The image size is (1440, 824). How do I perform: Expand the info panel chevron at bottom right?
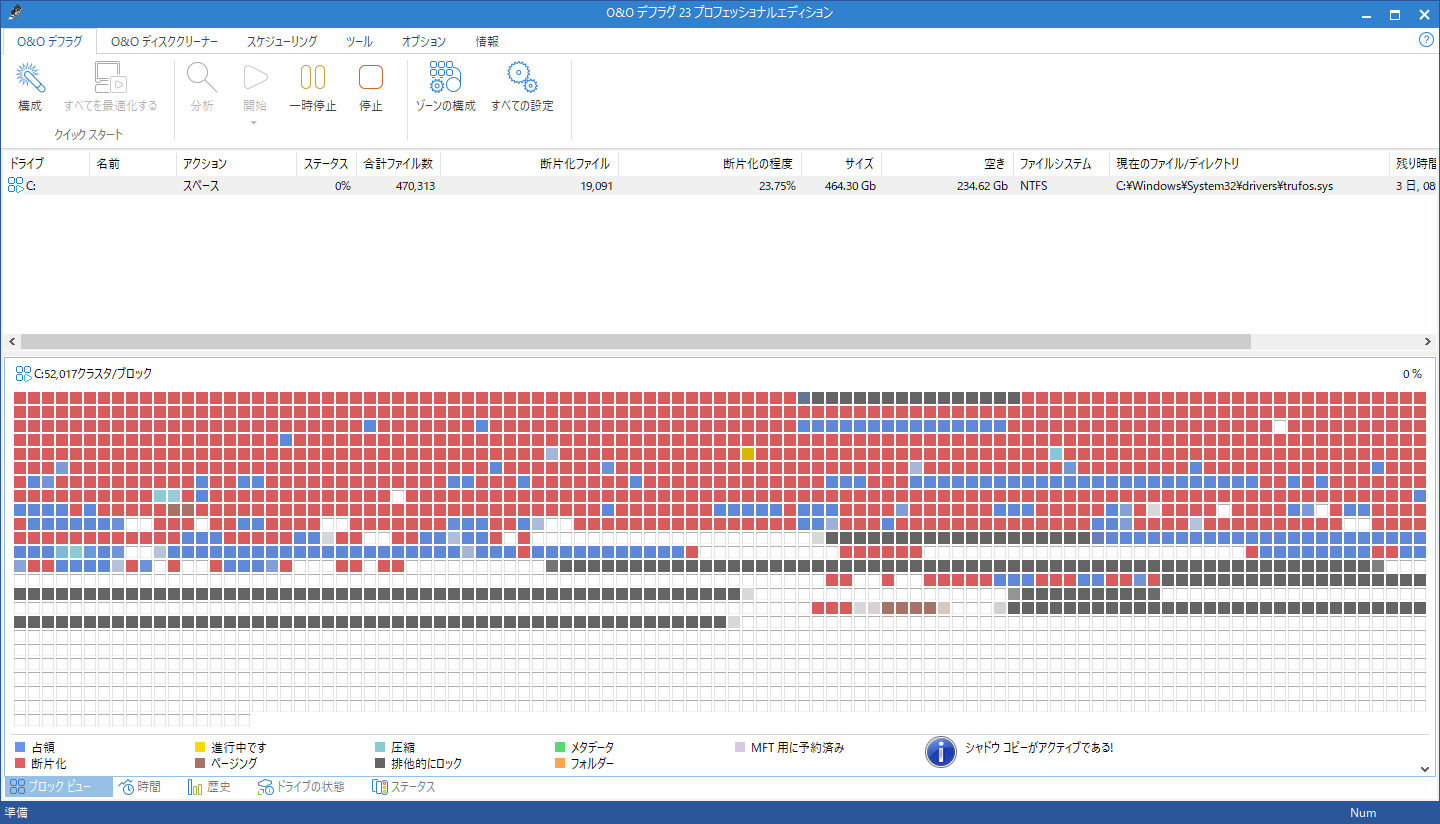click(x=1426, y=768)
